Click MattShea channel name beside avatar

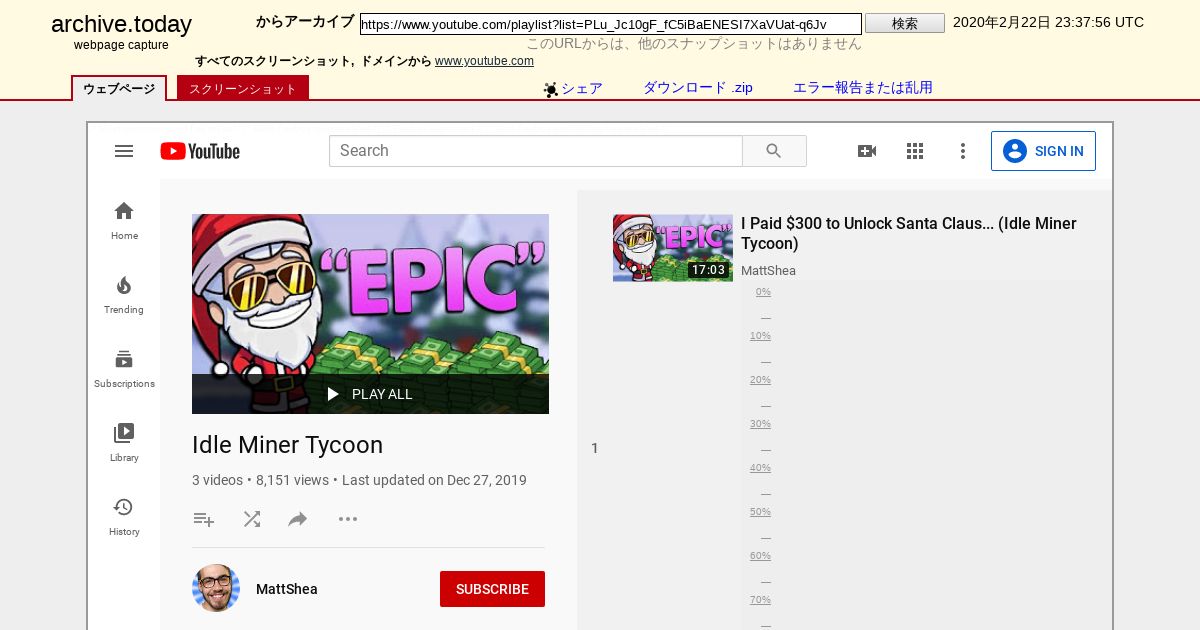(x=287, y=589)
